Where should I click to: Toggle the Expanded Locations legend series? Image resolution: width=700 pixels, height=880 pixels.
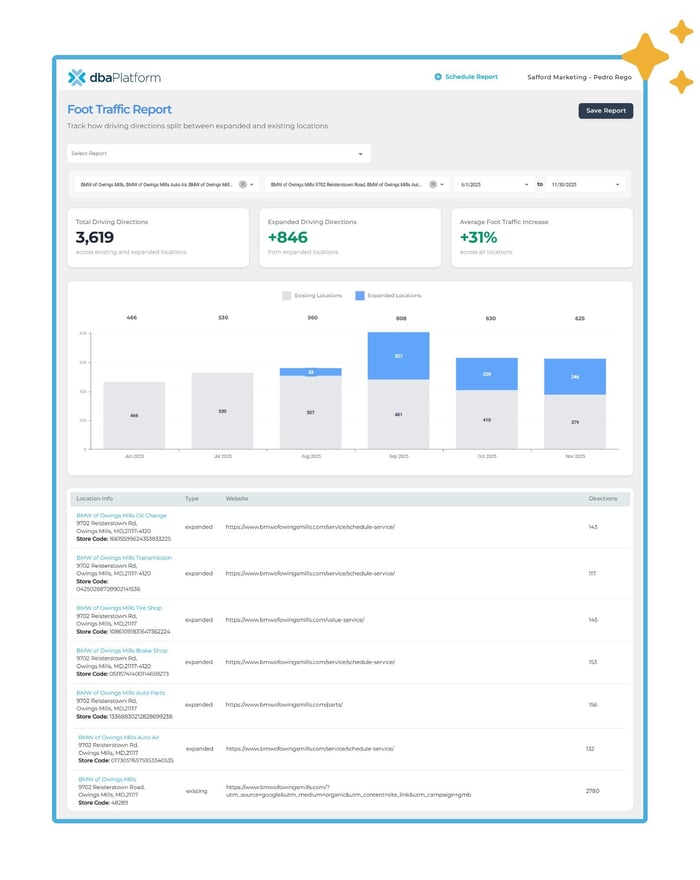click(x=394, y=296)
